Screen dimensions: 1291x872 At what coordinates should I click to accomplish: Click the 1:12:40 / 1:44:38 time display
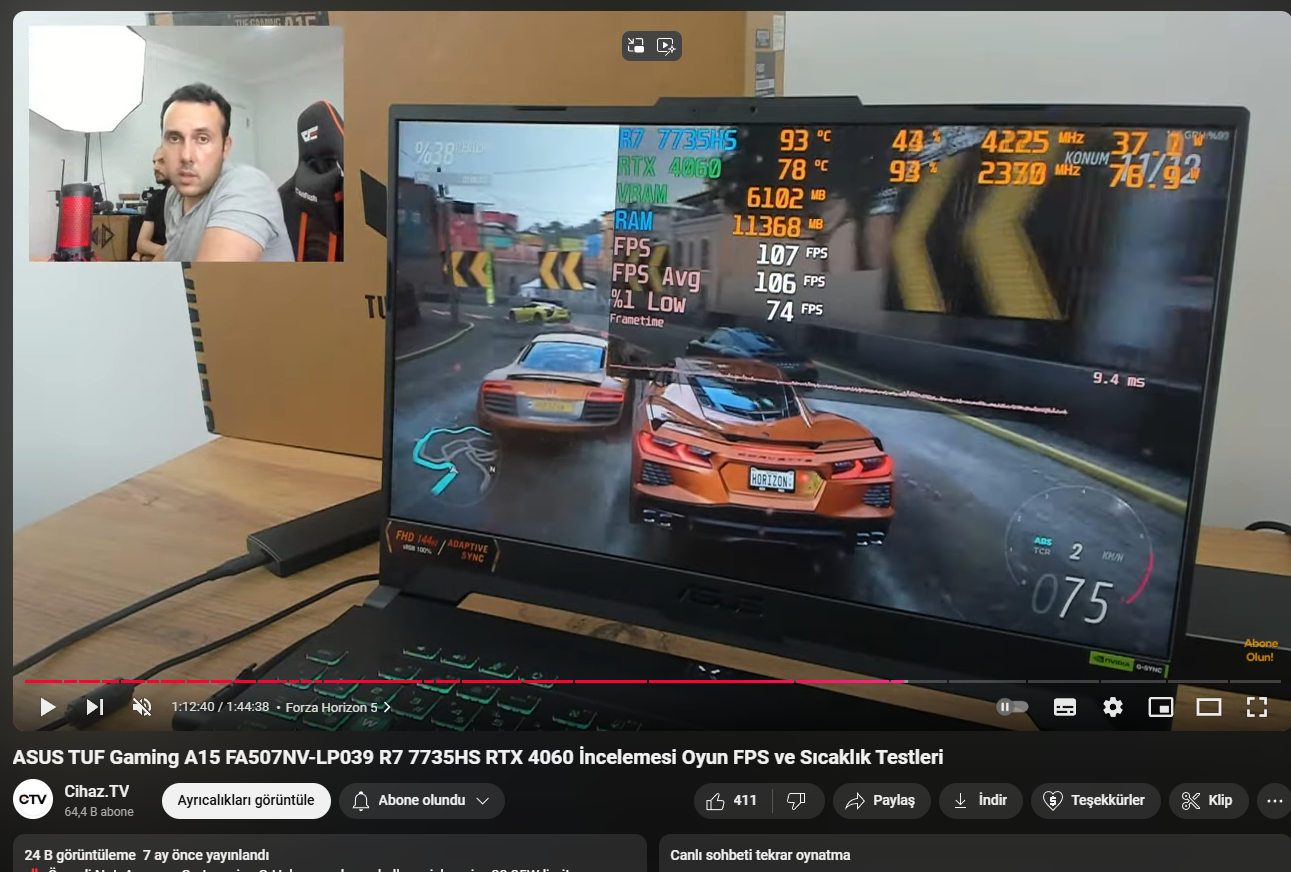click(x=220, y=707)
